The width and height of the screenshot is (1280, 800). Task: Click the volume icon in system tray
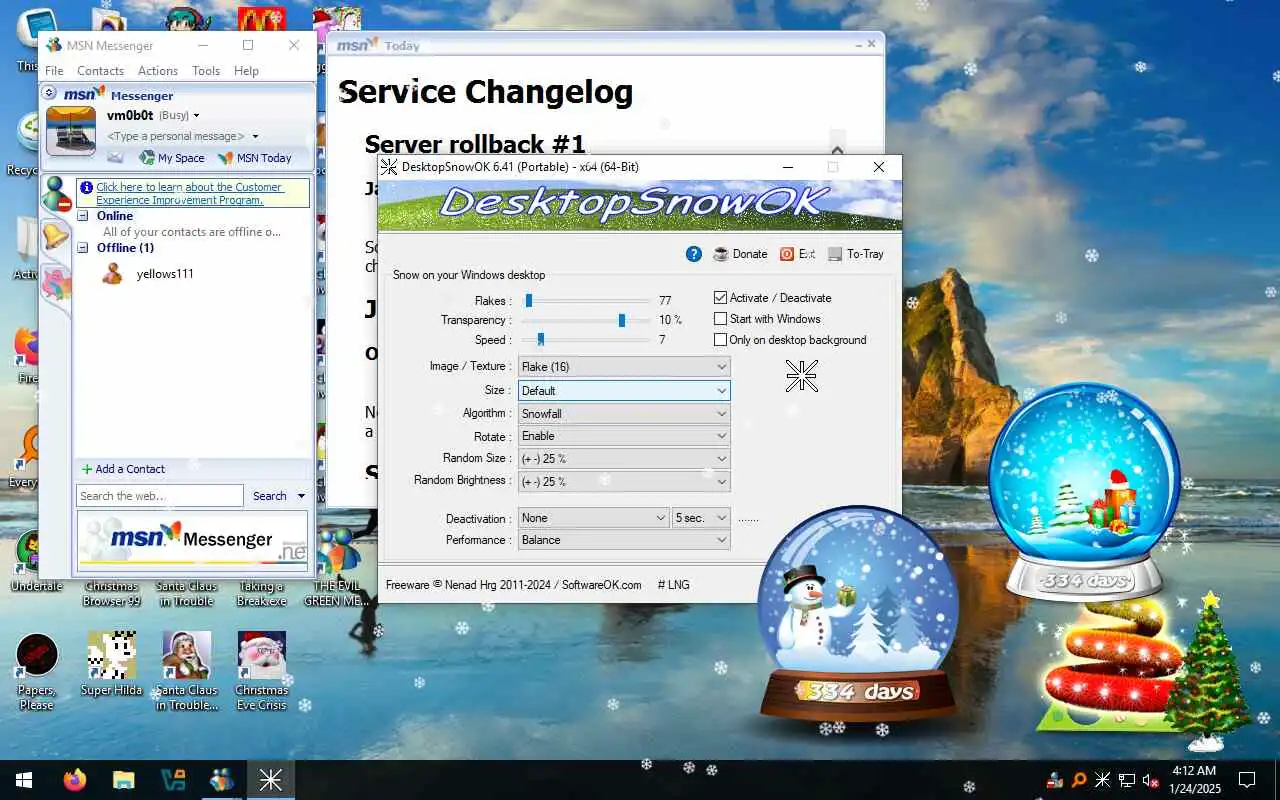tap(1151, 780)
